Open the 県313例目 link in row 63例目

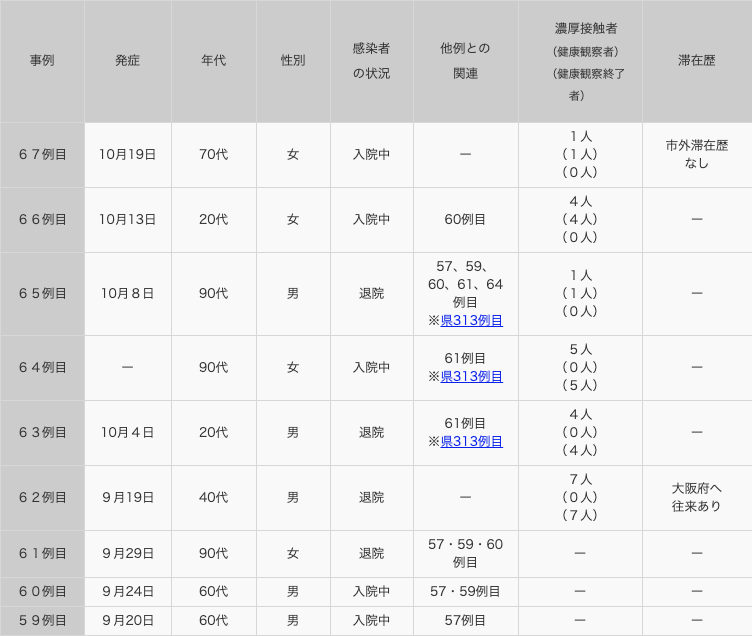tap(471, 441)
